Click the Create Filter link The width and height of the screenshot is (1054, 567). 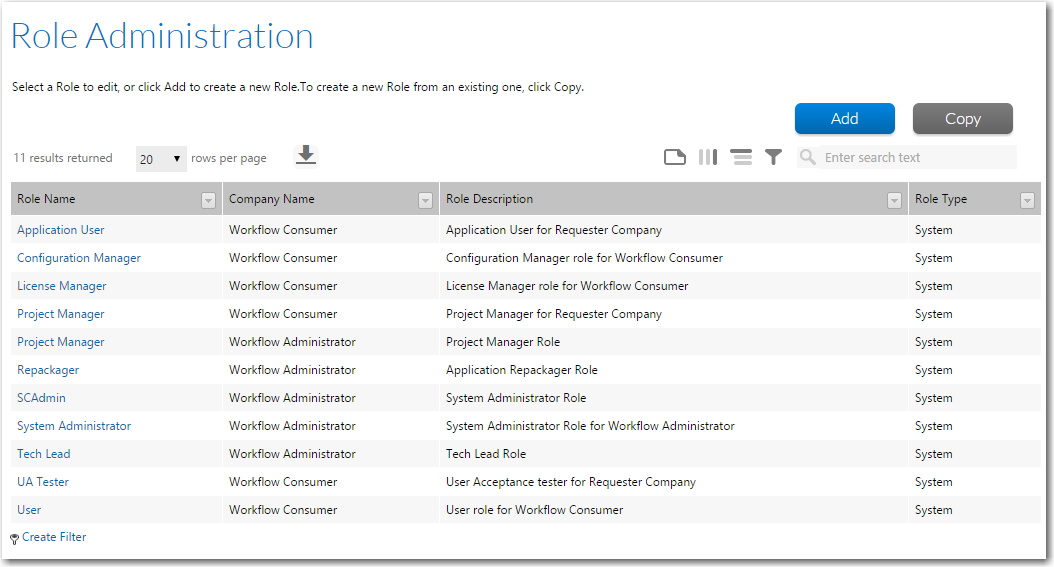tap(54, 537)
